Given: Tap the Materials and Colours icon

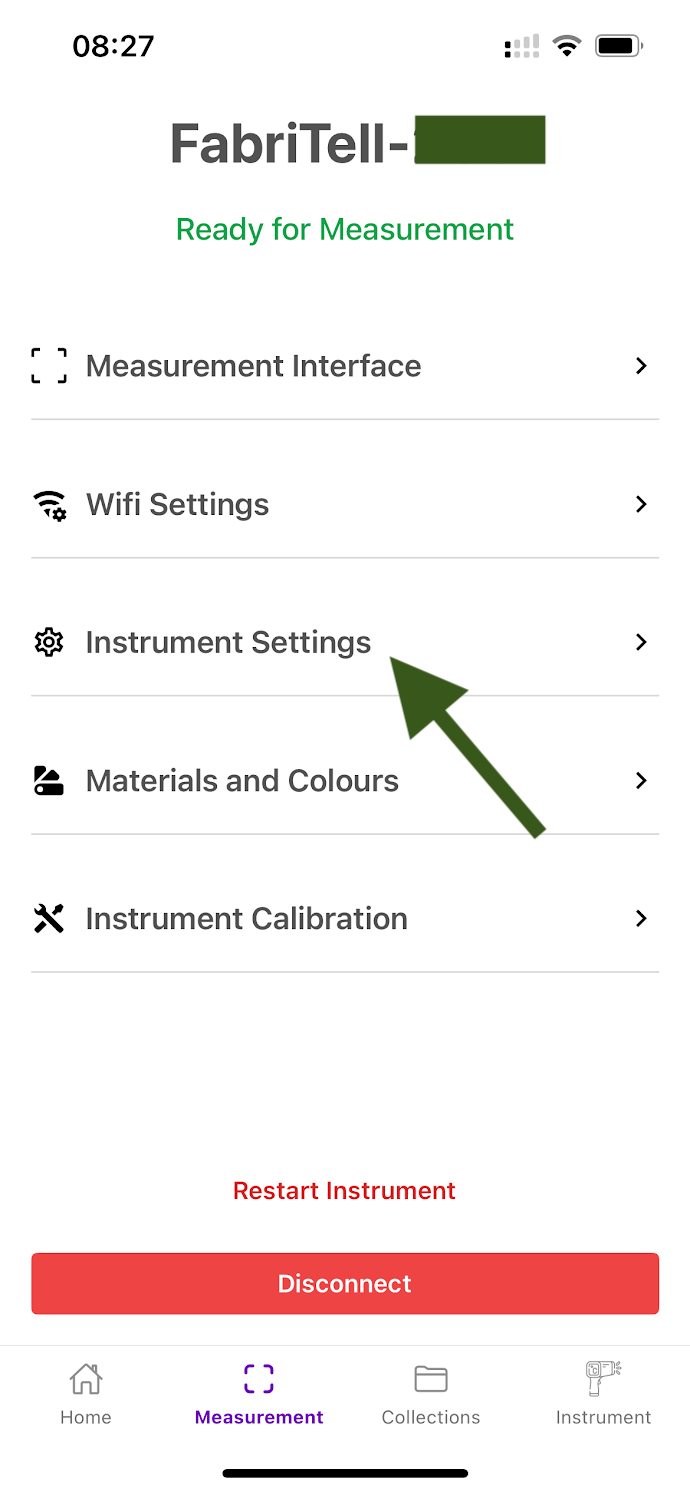Looking at the screenshot, I should click(49, 781).
